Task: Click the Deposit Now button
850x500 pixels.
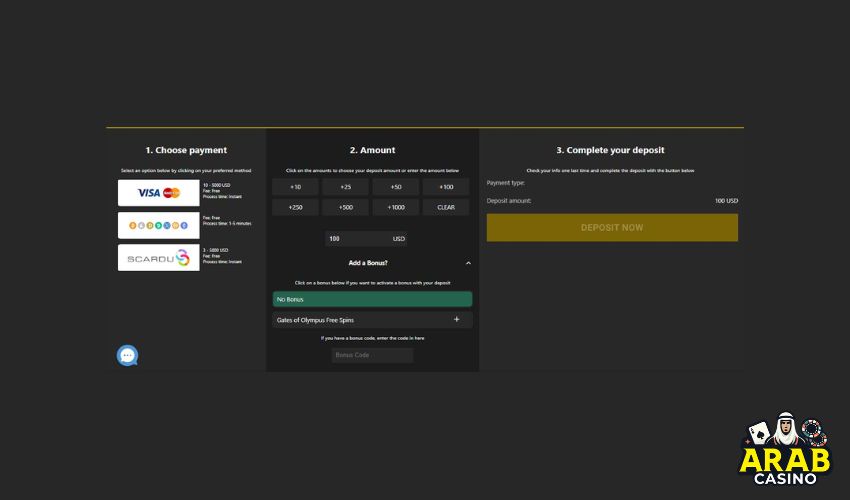Action: click(612, 228)
